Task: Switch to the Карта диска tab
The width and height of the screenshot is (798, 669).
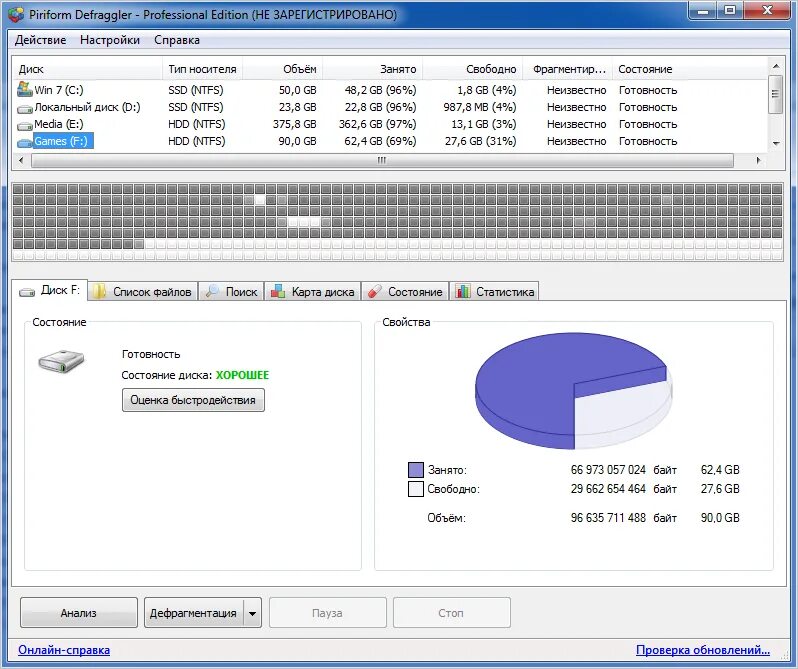Action: [x=312, y=292]
